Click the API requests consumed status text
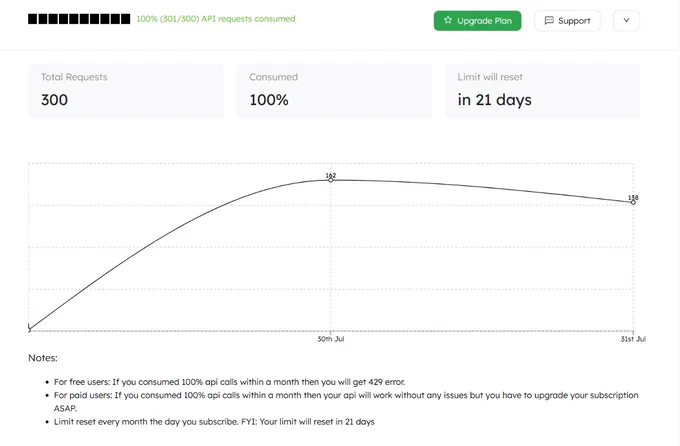The height and width of the screenshot is (446, 680). click(x=216, y=19)
